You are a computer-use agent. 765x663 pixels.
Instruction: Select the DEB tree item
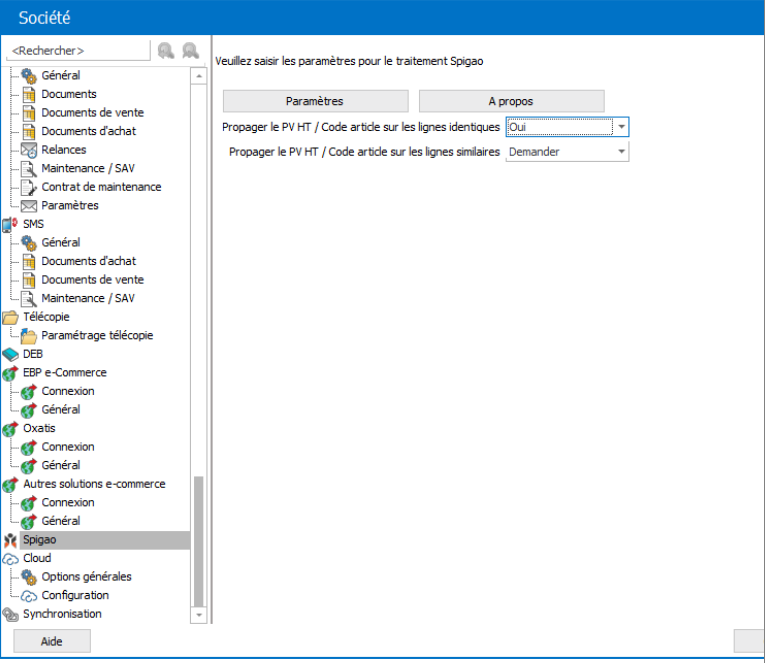click(33, 354)
